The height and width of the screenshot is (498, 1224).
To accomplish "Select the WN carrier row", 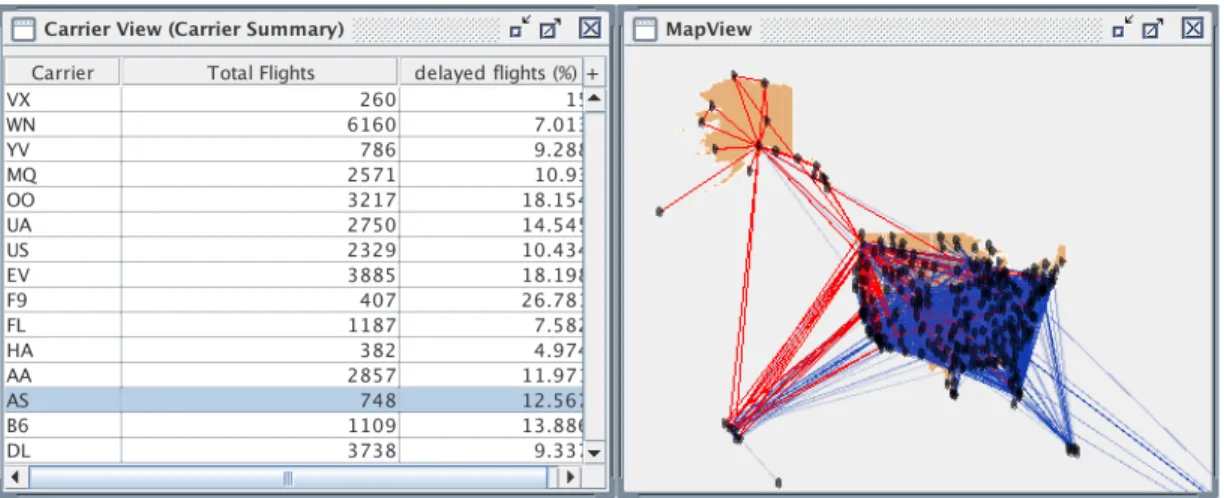I will pos(294,124).
